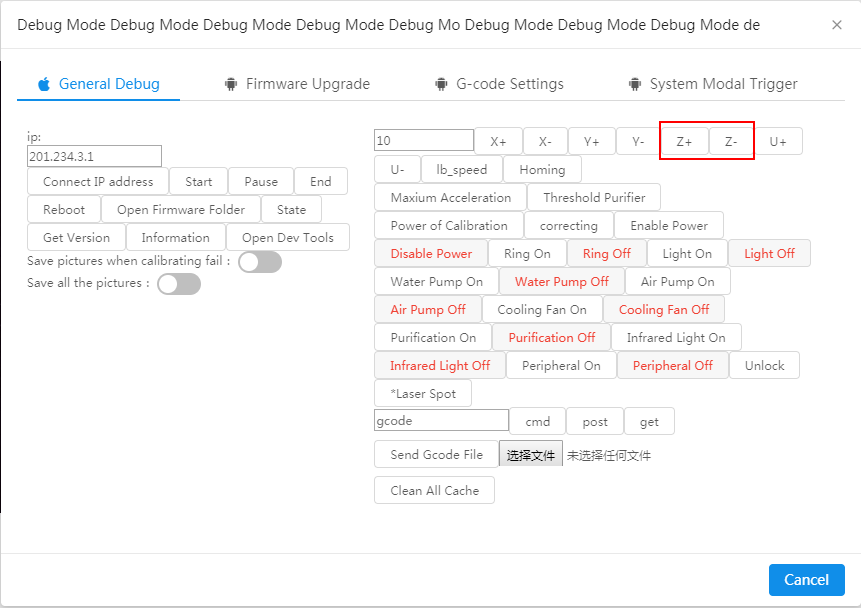The image size is (861, 608).
Task: Click Connect IP address
Action: pos(97,181)
